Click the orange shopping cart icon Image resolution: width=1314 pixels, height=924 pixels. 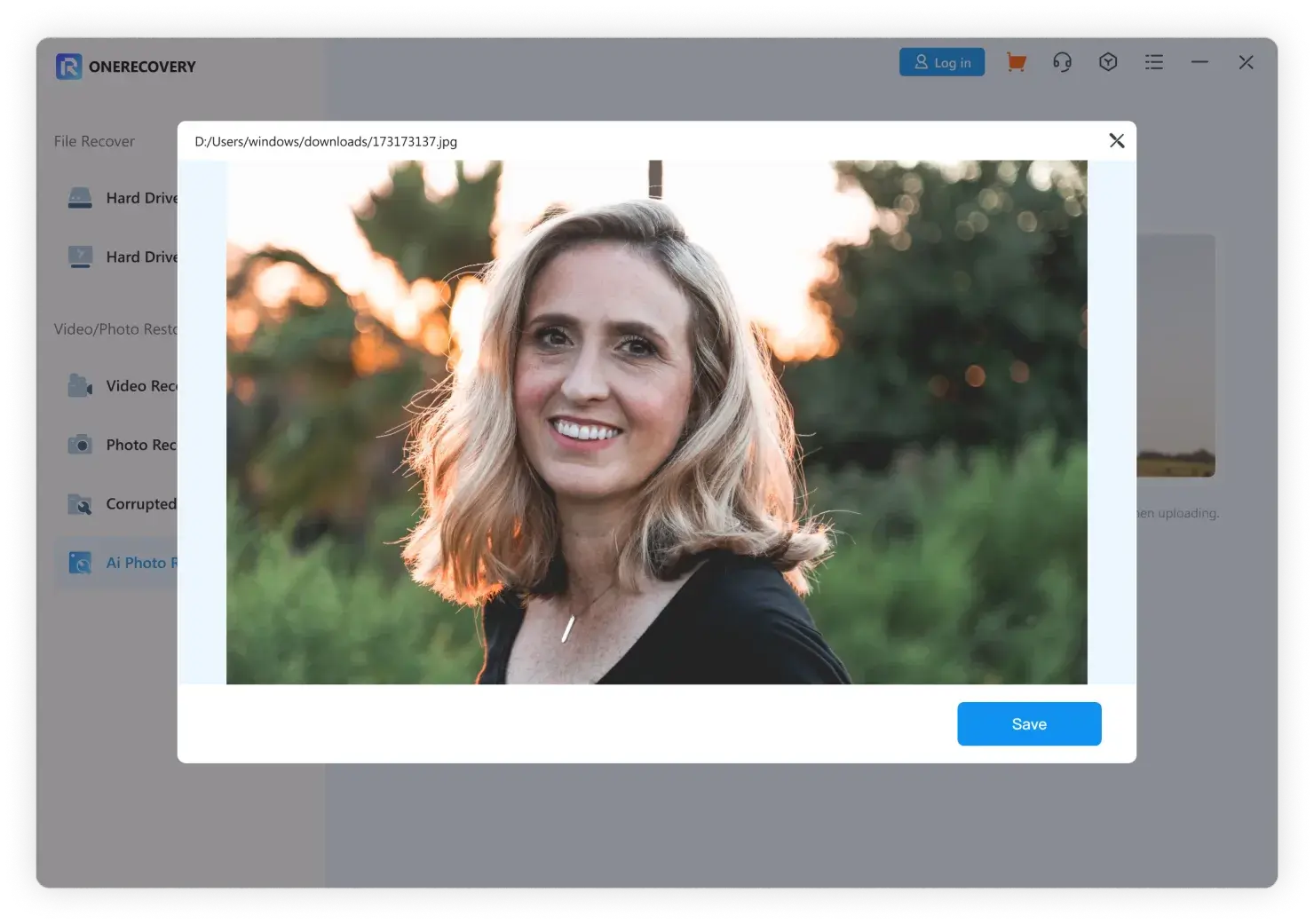click(x=1016, y=62)
